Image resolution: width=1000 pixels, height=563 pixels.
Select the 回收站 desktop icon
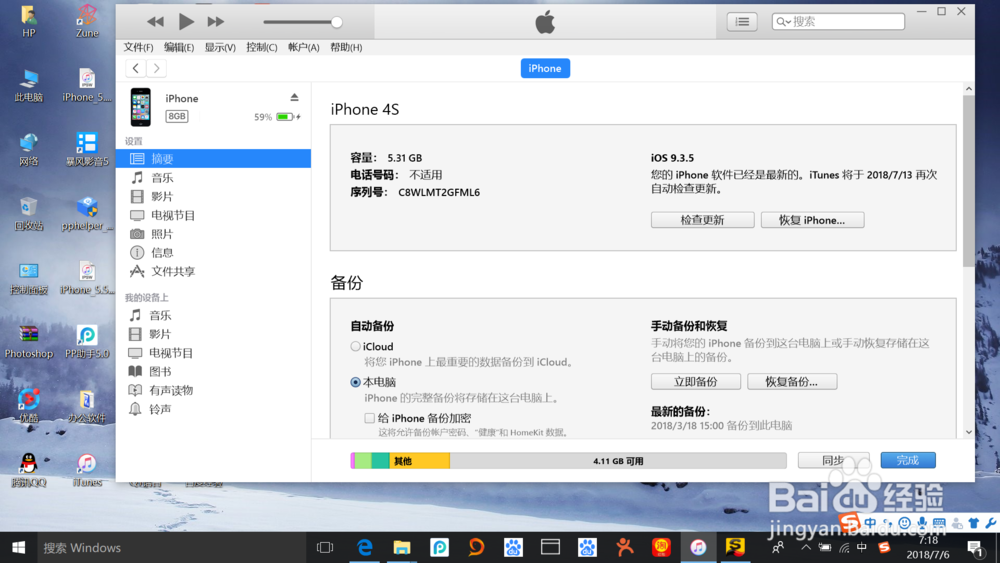29,214
